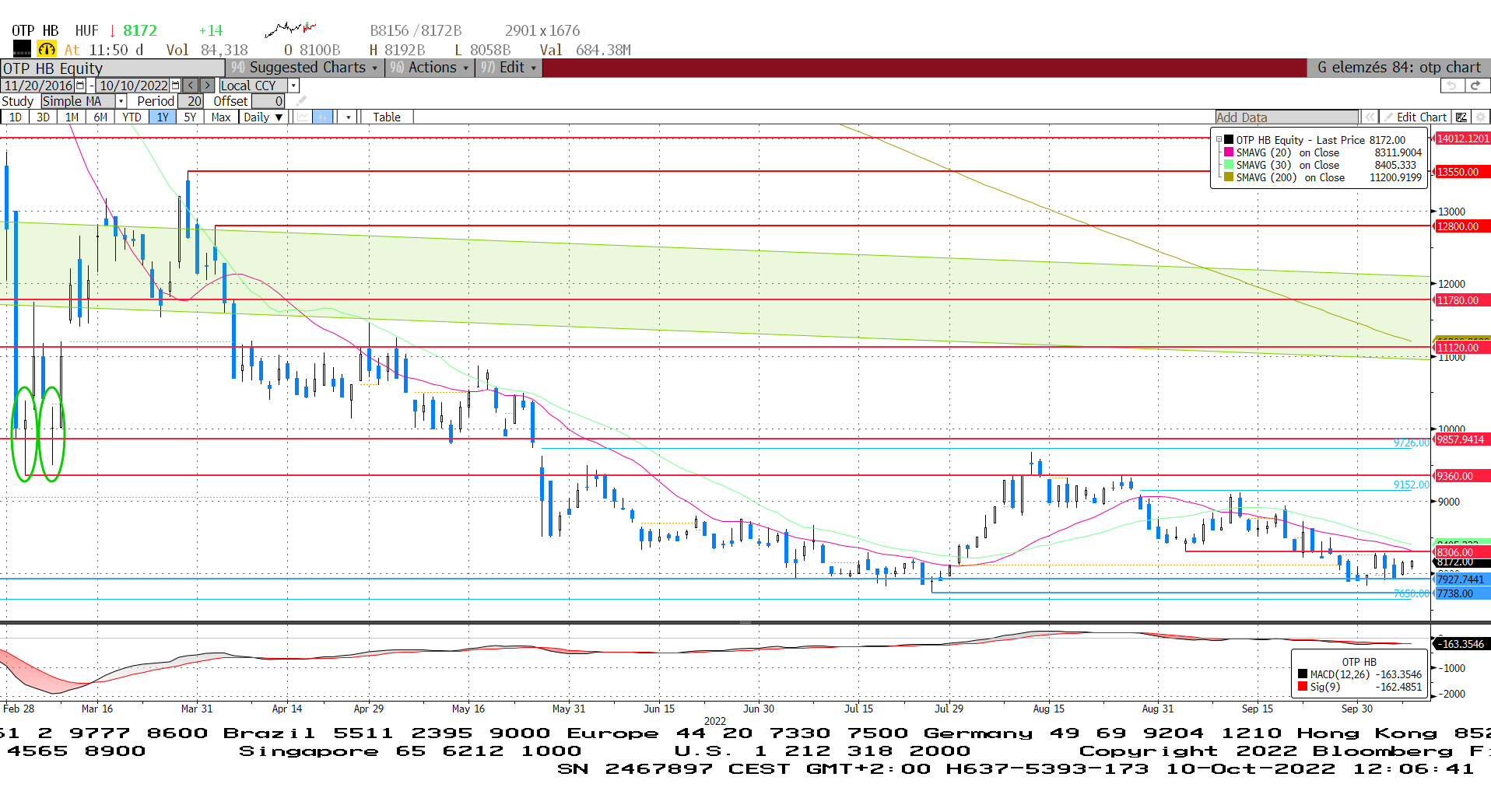
Task: Click the 12800.00 price level tag
Action: pyautogui.click(x=1462, y=226)
